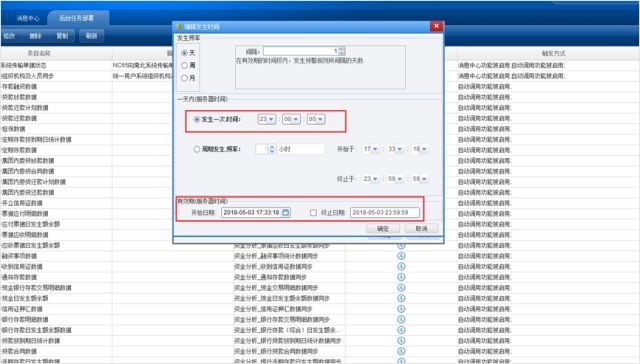The height and width of the screenshot is (364, 640).
Task: Click the clock icon in the 银行存款明细数据 row
Action: pos(401,320)
